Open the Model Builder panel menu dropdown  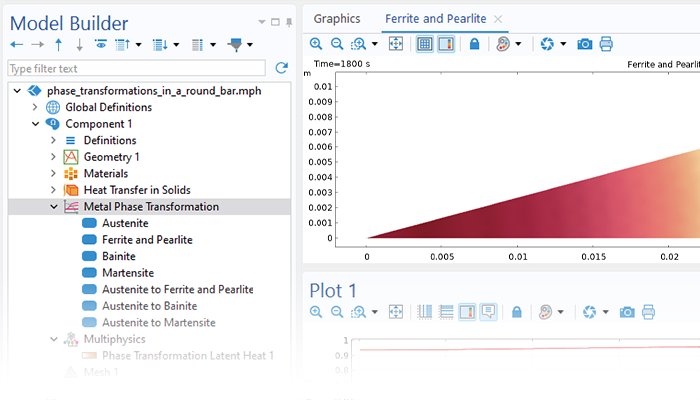tap(262, 22)
